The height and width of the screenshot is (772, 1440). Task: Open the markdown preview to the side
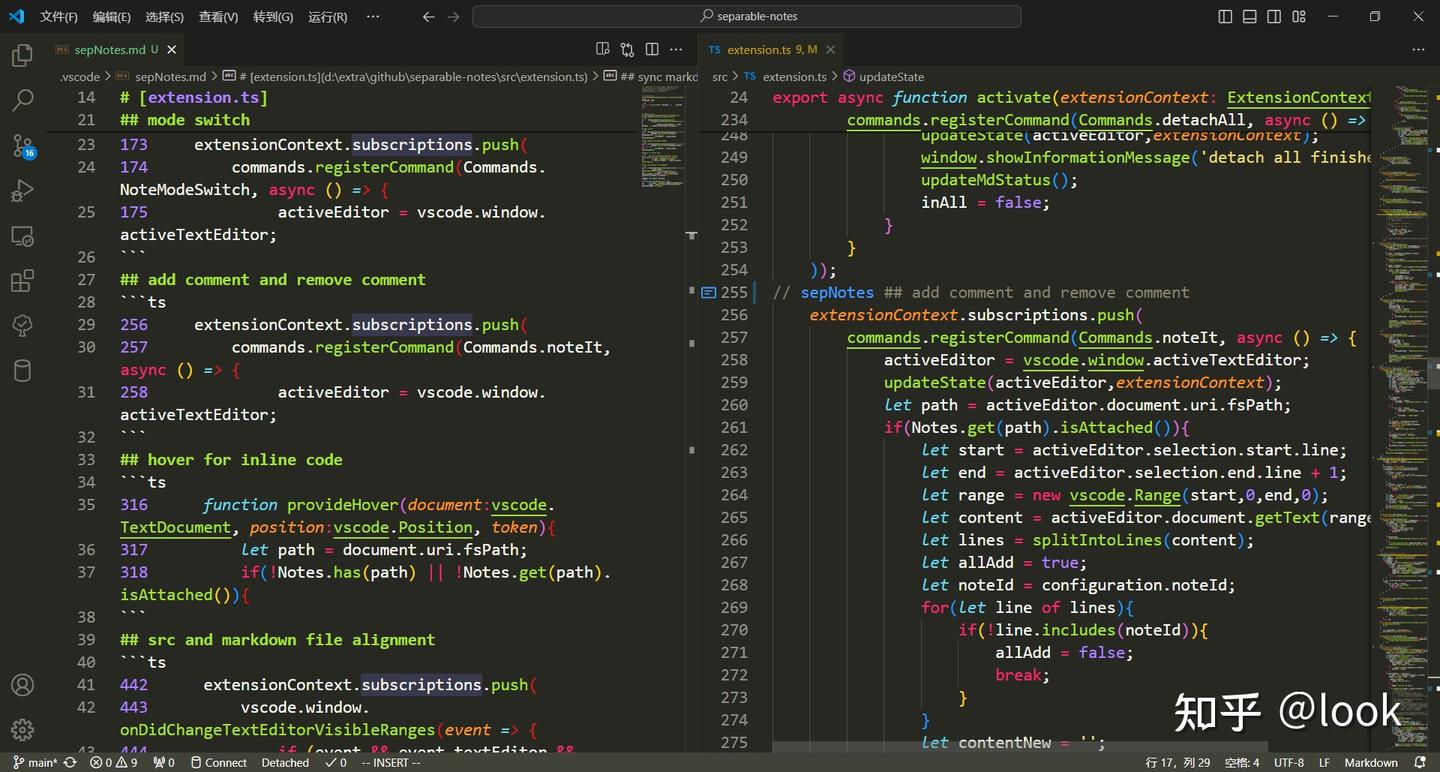603,49
